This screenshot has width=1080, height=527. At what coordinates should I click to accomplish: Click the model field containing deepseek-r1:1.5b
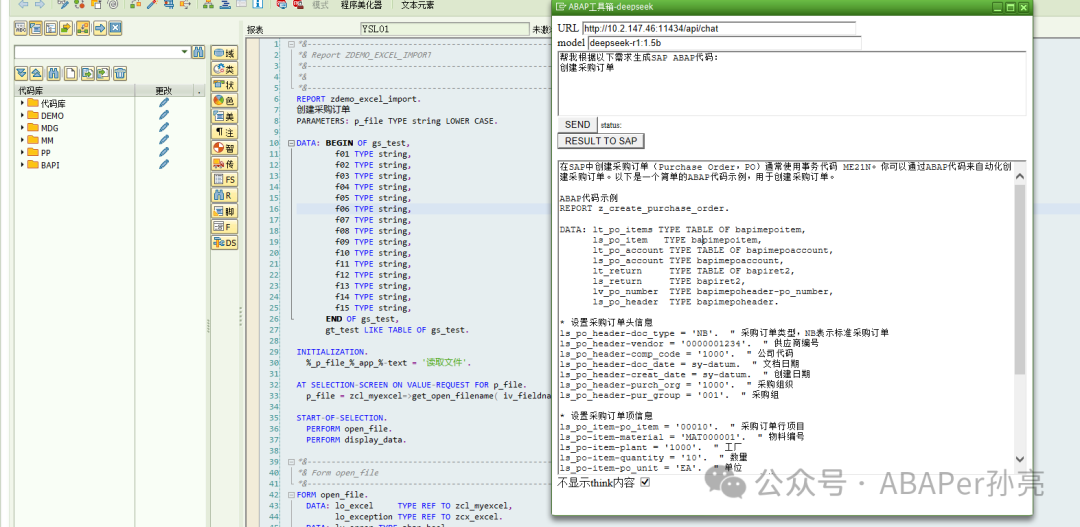724,43
